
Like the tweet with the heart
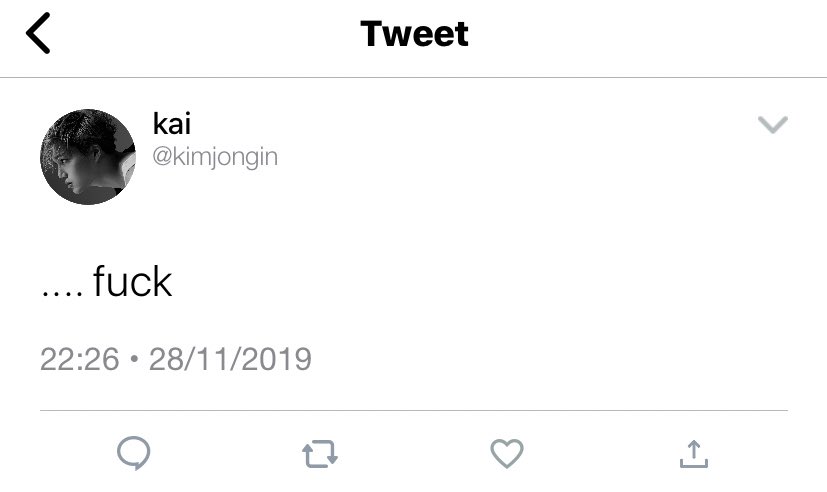pyautogui.click(x=507, y=454)
